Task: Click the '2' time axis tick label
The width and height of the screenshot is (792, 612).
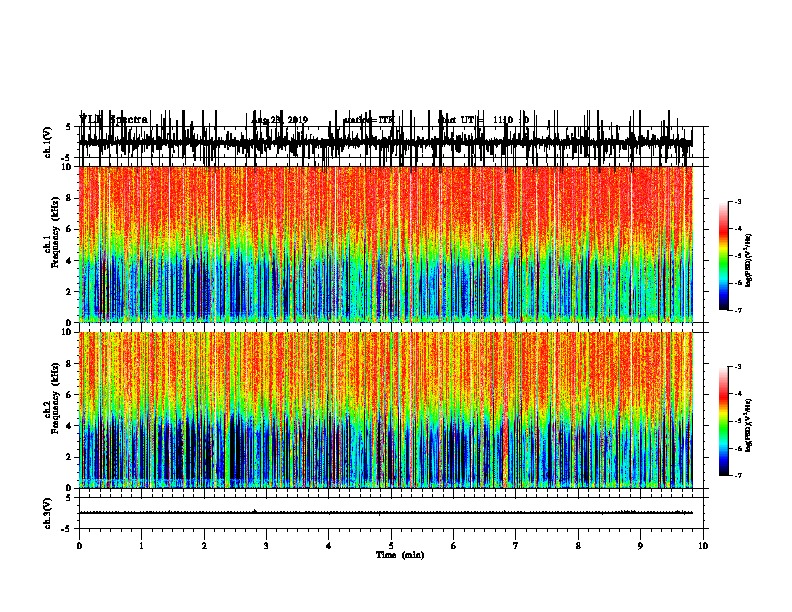Action: 204,546
